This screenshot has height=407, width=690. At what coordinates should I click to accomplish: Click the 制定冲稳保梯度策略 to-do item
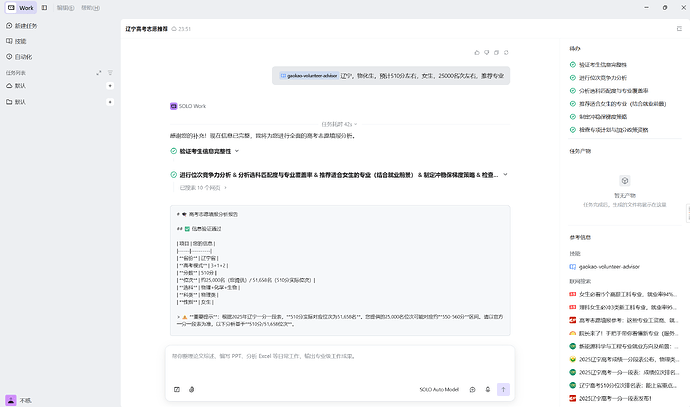[x=598, y=117]
